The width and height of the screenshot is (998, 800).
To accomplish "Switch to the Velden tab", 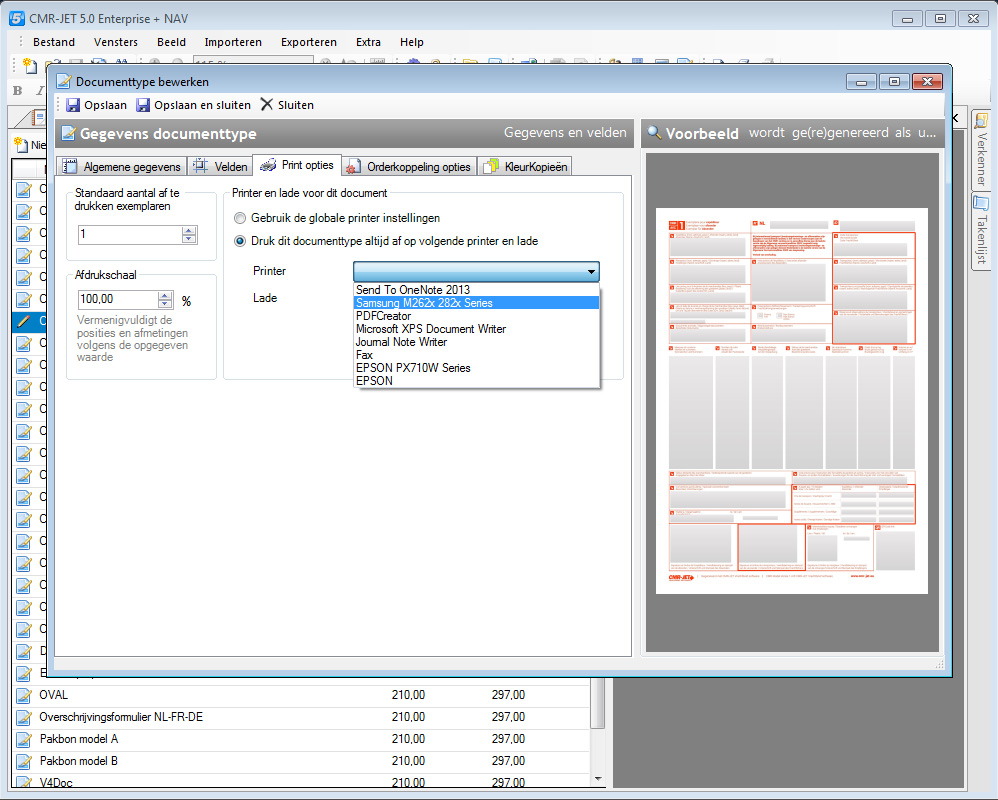I will point(220,167).
